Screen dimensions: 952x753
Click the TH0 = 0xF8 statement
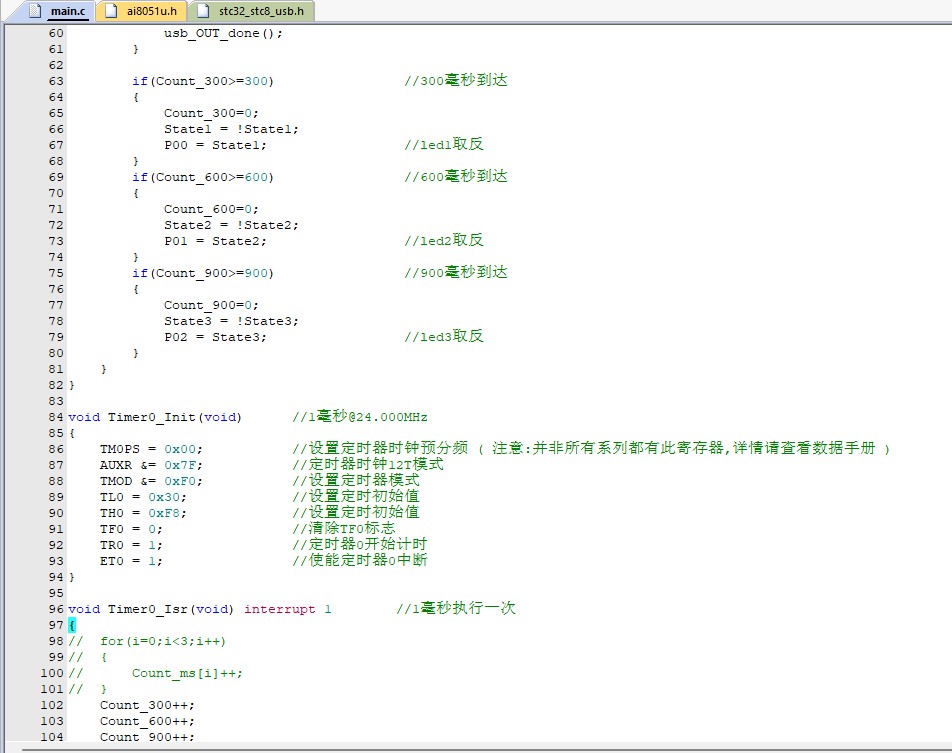tap(141, 513)
